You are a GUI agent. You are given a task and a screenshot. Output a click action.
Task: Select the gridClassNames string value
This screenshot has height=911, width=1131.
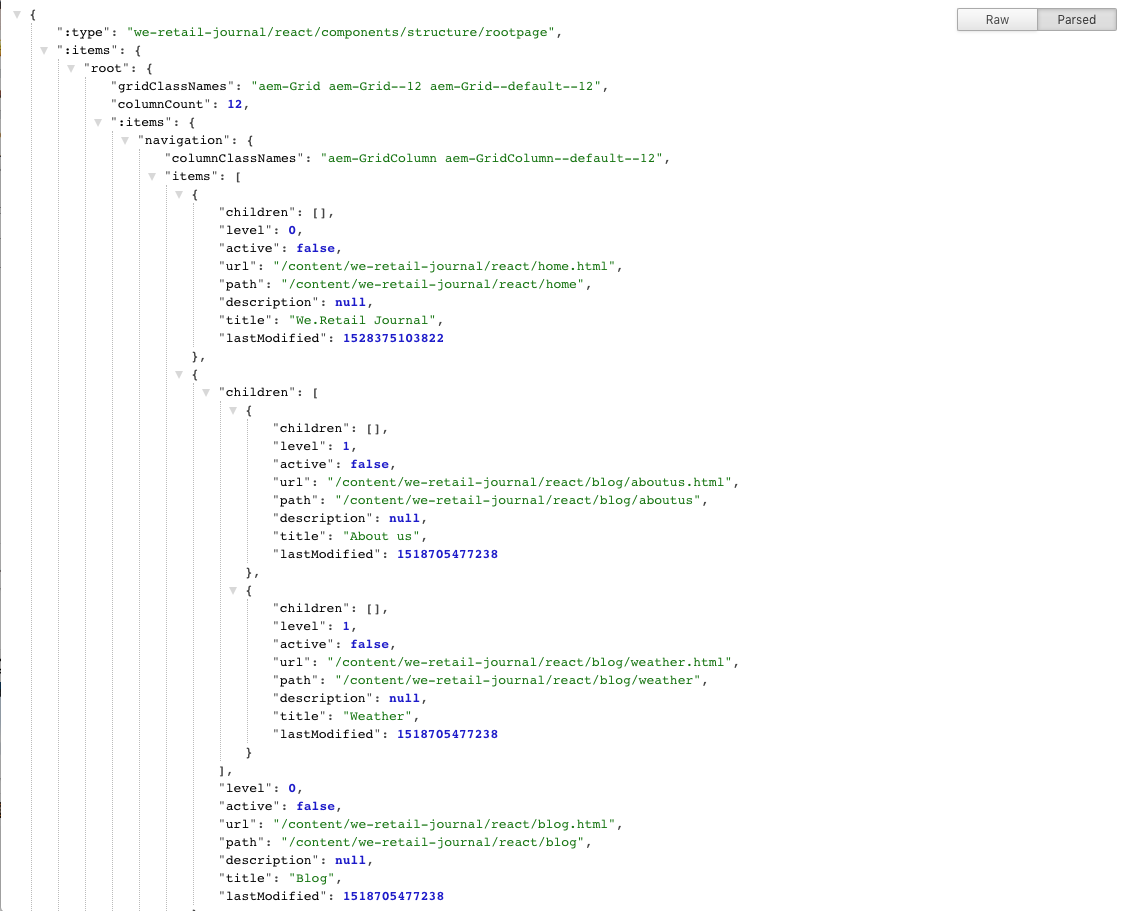(426, 87)
